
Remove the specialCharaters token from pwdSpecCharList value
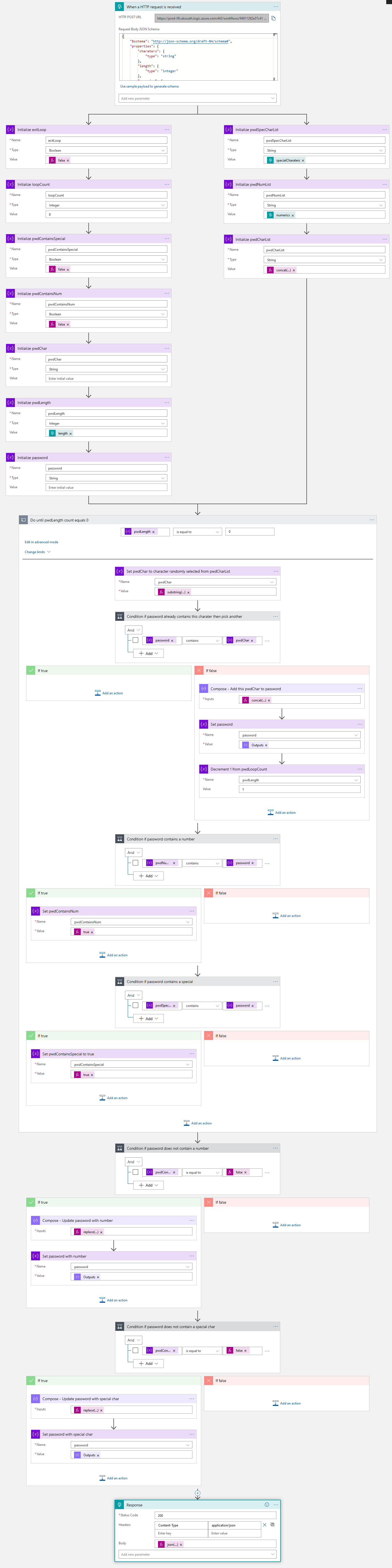click(303, 161)
